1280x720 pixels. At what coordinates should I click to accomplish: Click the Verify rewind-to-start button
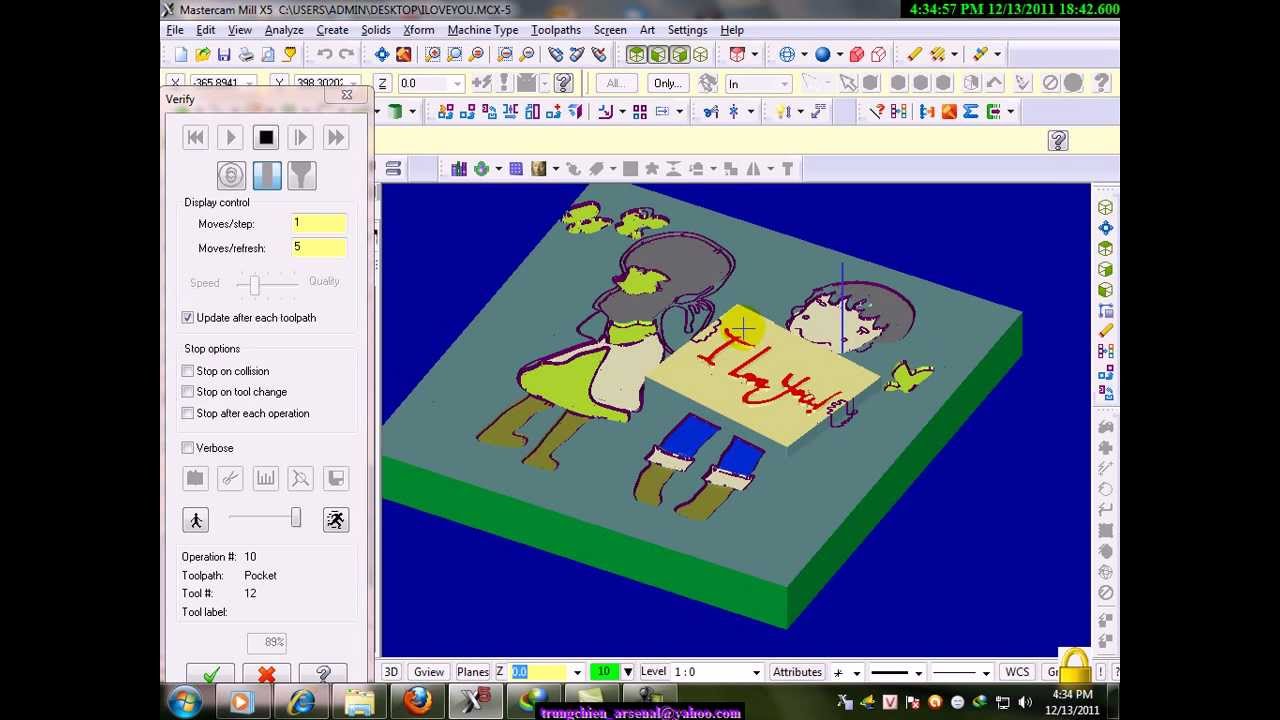coord(195,138)
